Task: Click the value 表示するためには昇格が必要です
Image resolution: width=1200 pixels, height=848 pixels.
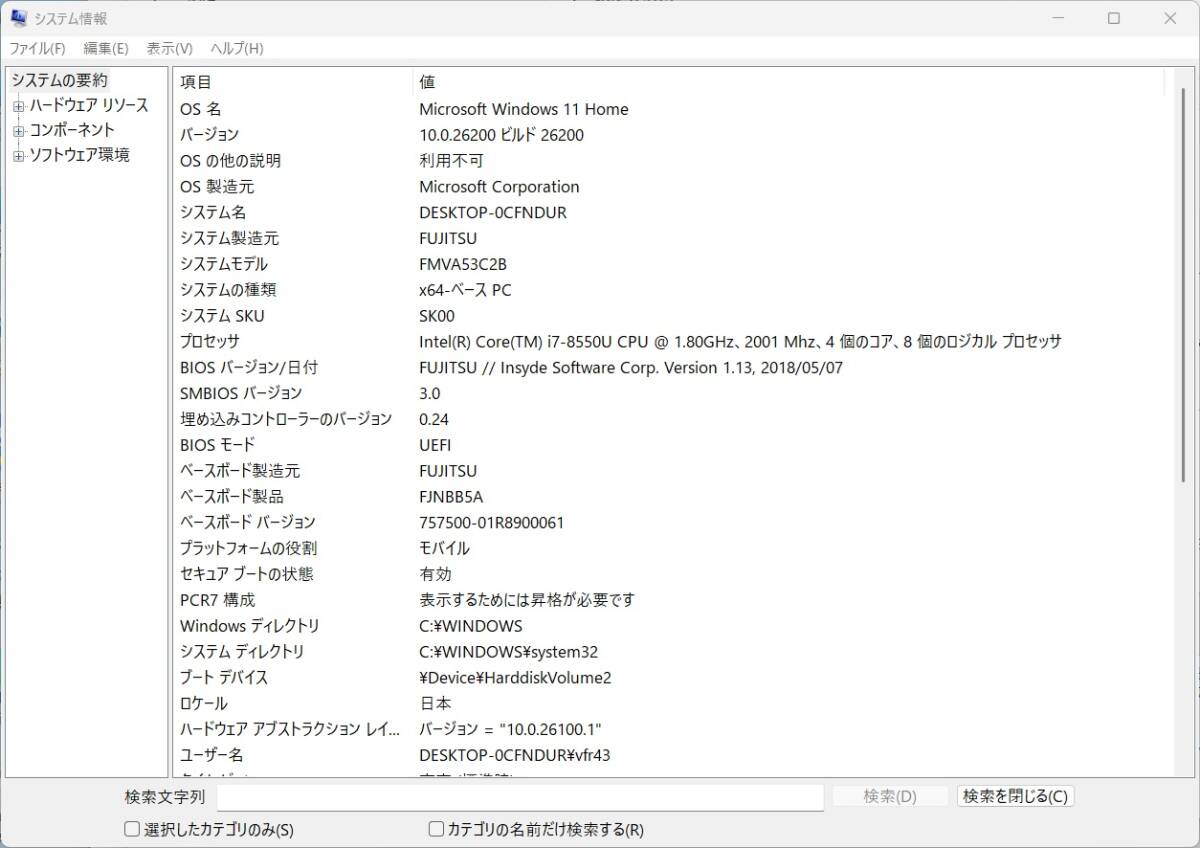Action: 527,601
